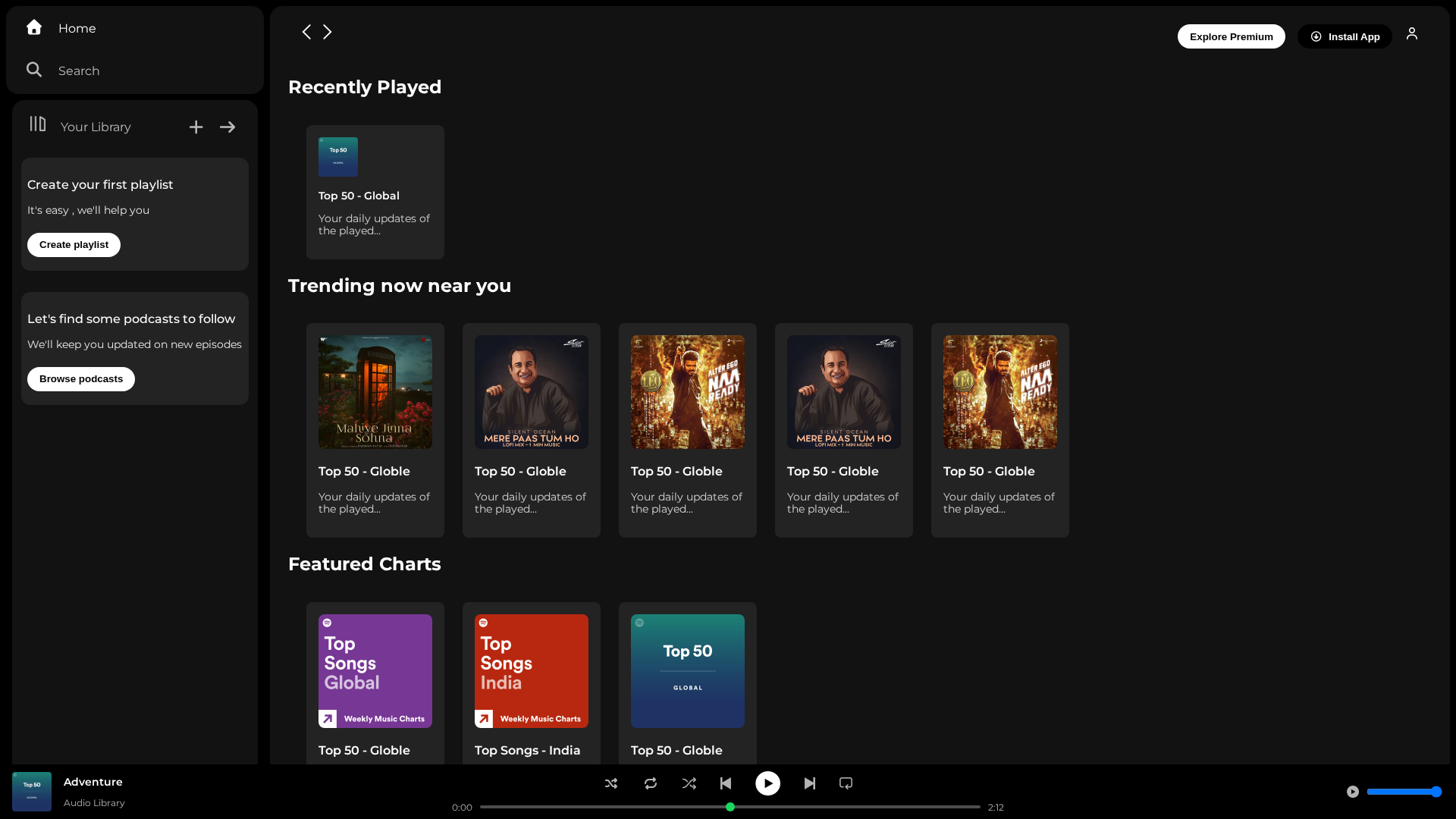Click the Your Library shelf icon

pyautogui.click(x=38, y=124)
